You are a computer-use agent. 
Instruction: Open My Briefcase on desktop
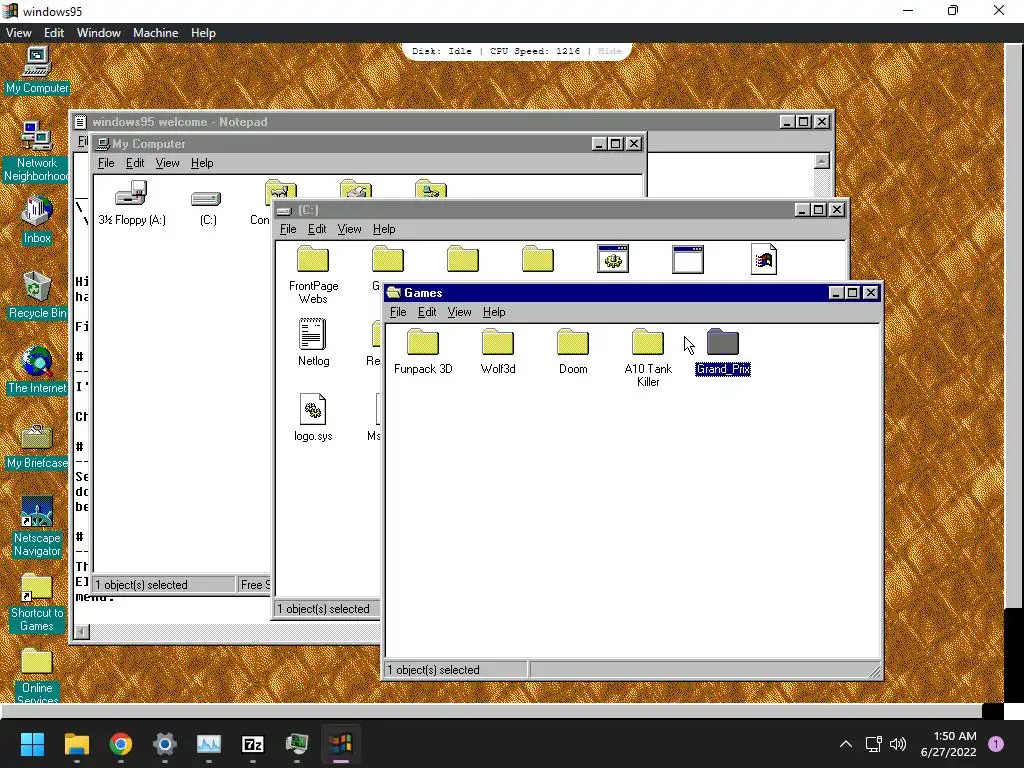pyautogui.click(x=37, y=445)
